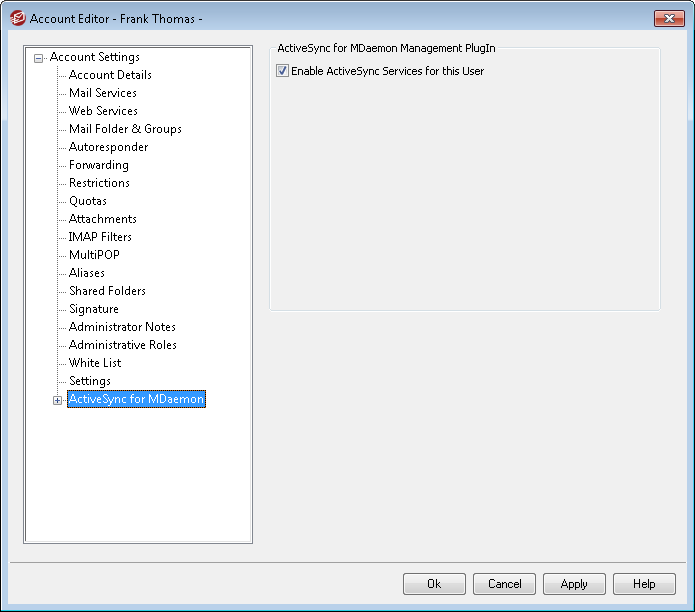Image resolution: width=695 pixels, height=612 pixels.
Task: Expand the ActiveSync for MDaemon node
Action: tap(57, 400)
